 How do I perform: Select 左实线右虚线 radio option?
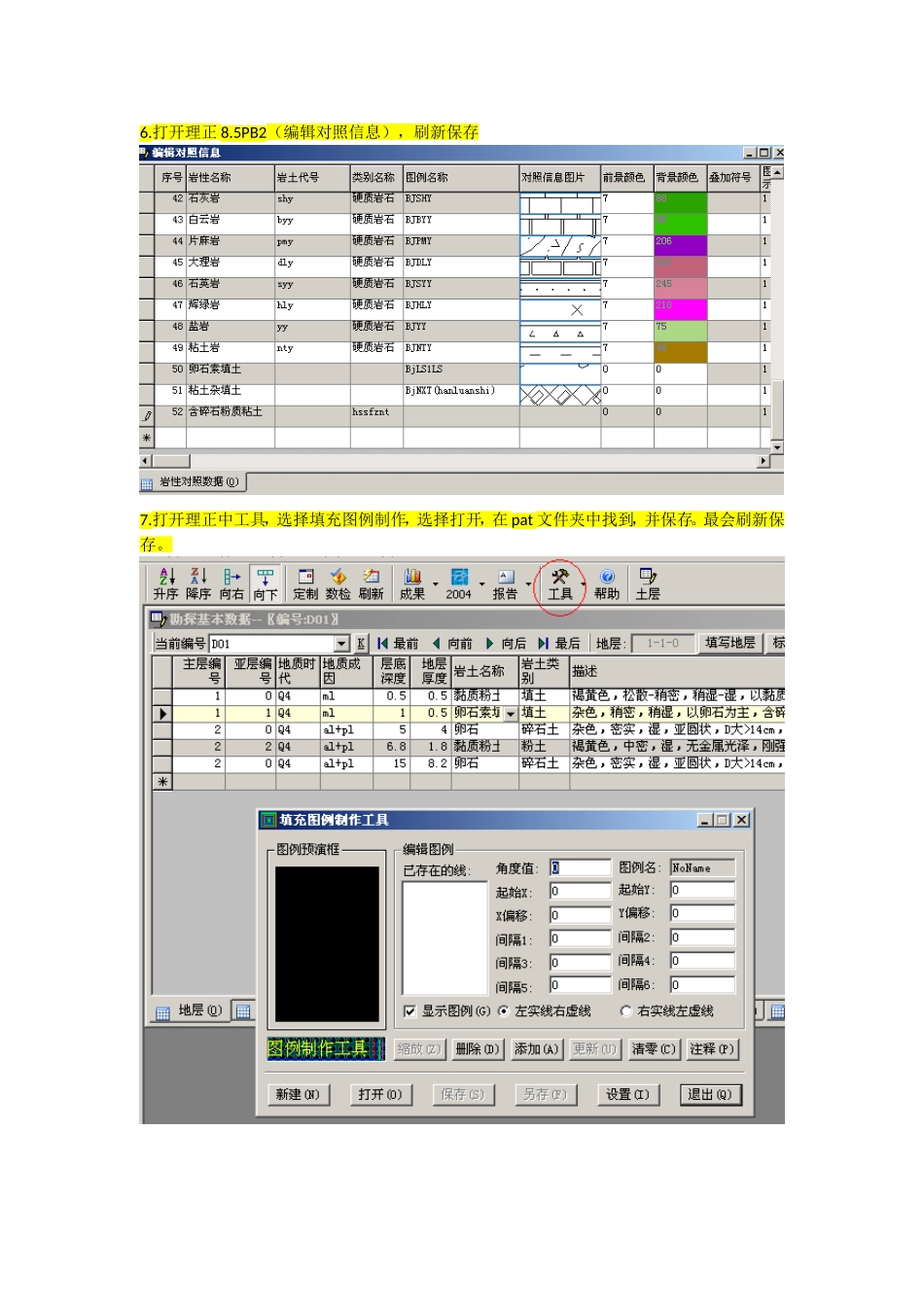coord(504,1011)
